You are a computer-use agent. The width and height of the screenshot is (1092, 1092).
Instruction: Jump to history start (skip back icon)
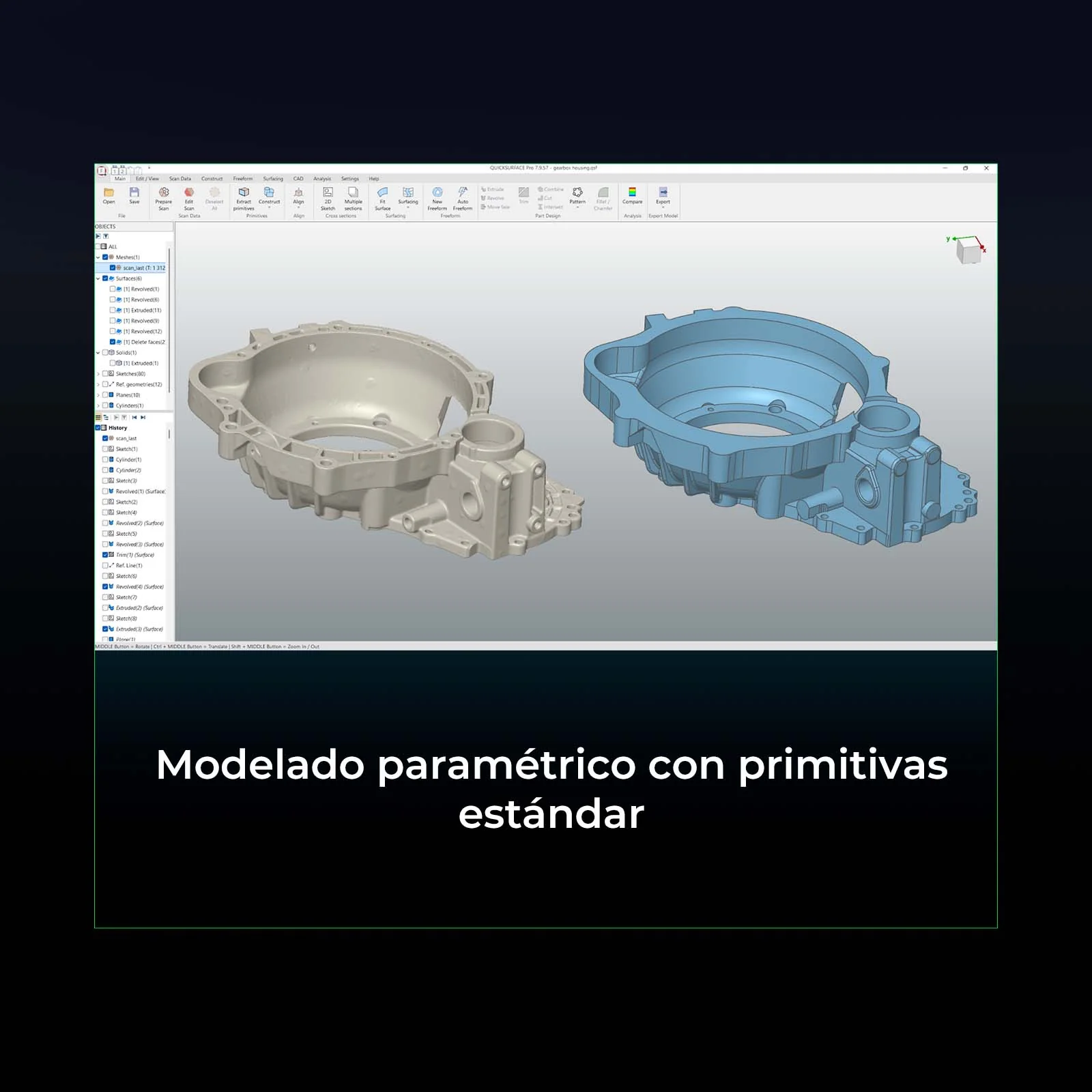(134, 417)
